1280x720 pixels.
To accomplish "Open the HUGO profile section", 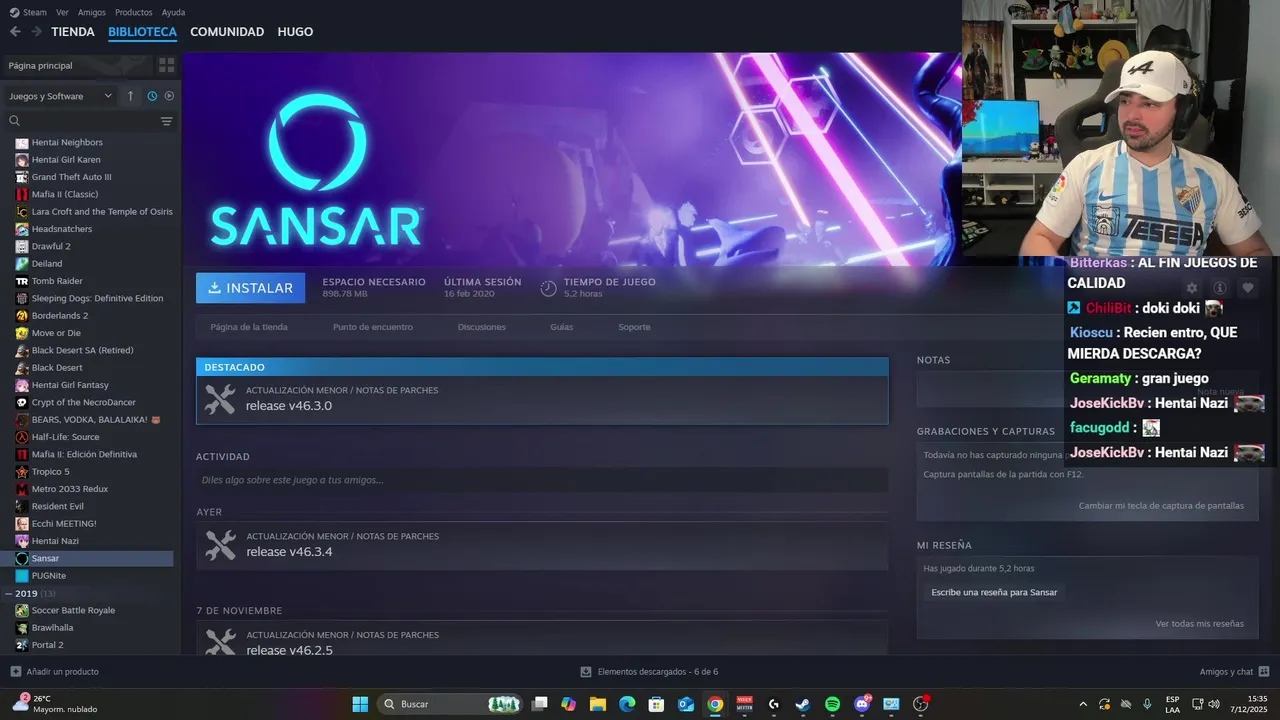I will pos(295,32).
